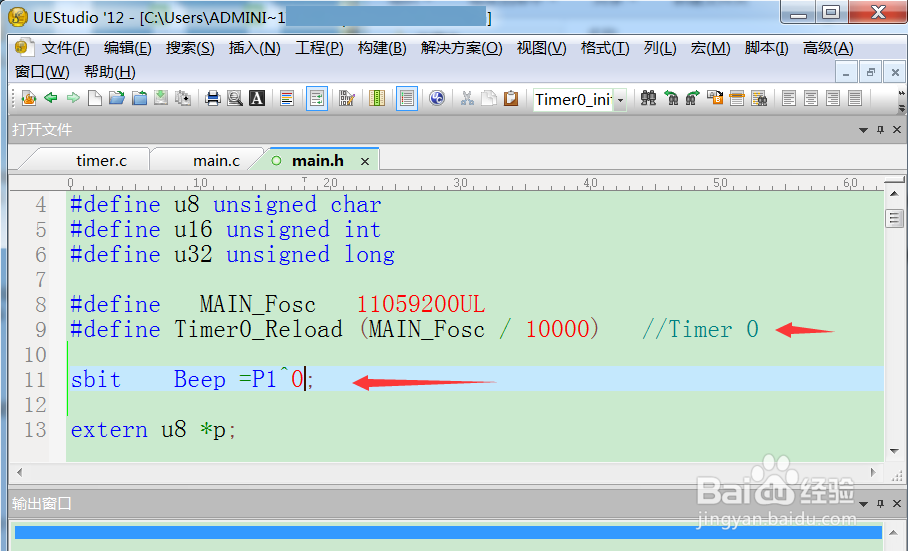
Task: Open the 宏(M) menu
Action: (x=711, y=48)
